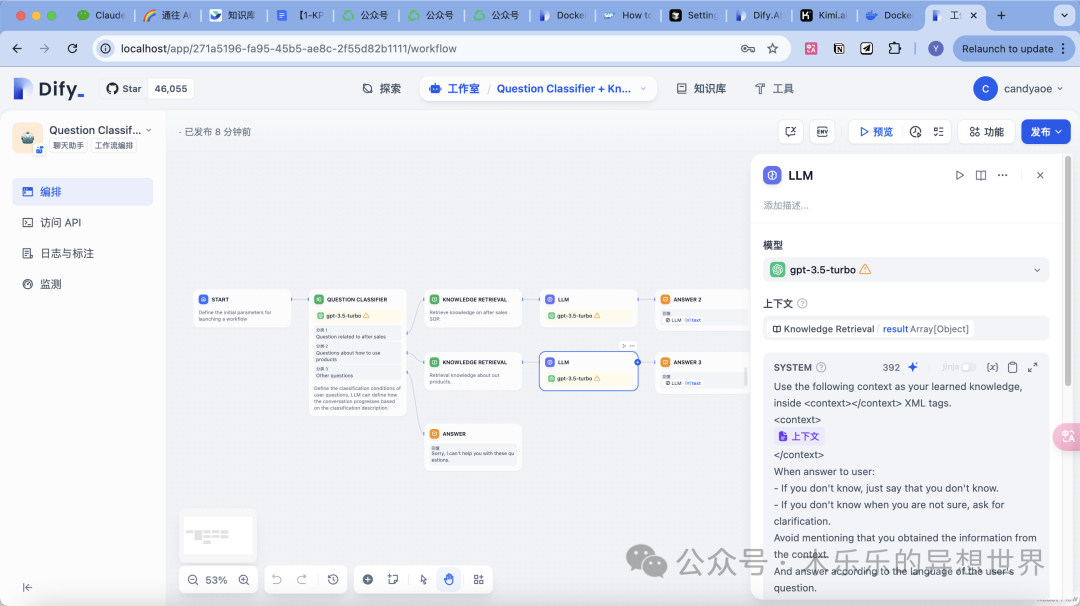
Task: Open a new browser tab
Action: pos(1001,15)
